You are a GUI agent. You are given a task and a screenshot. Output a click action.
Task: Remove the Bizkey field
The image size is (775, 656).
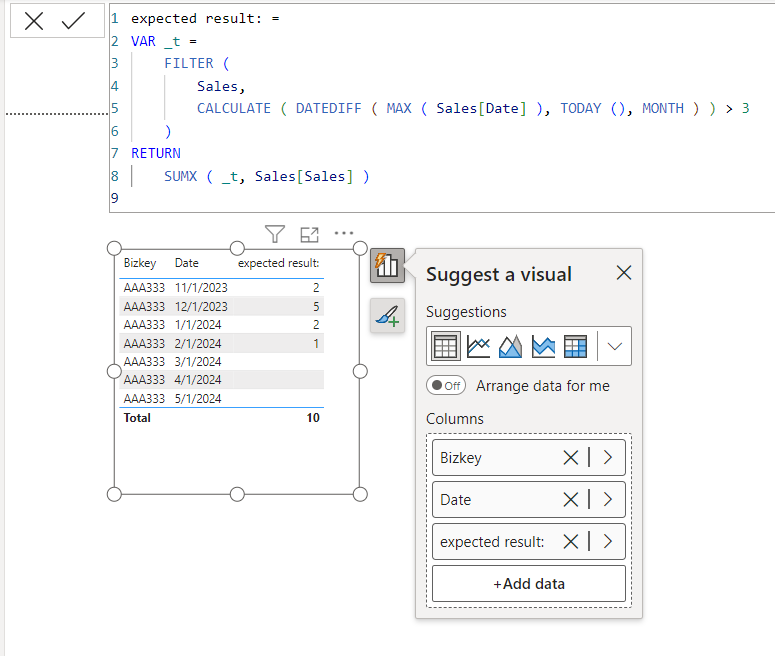pyautogui.click(x=570, y=458)
